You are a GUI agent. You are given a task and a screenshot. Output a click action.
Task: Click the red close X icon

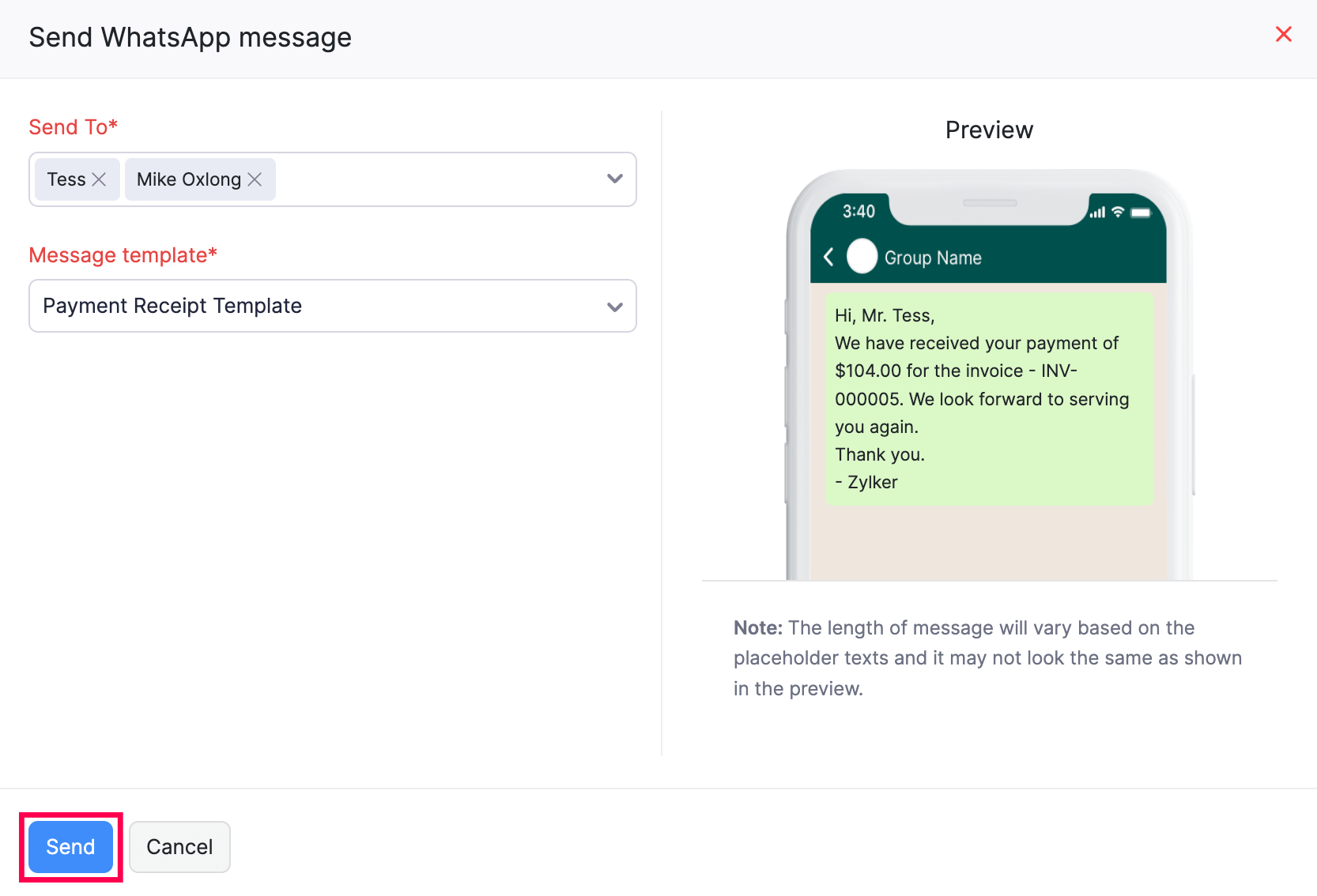[1283, 34]
